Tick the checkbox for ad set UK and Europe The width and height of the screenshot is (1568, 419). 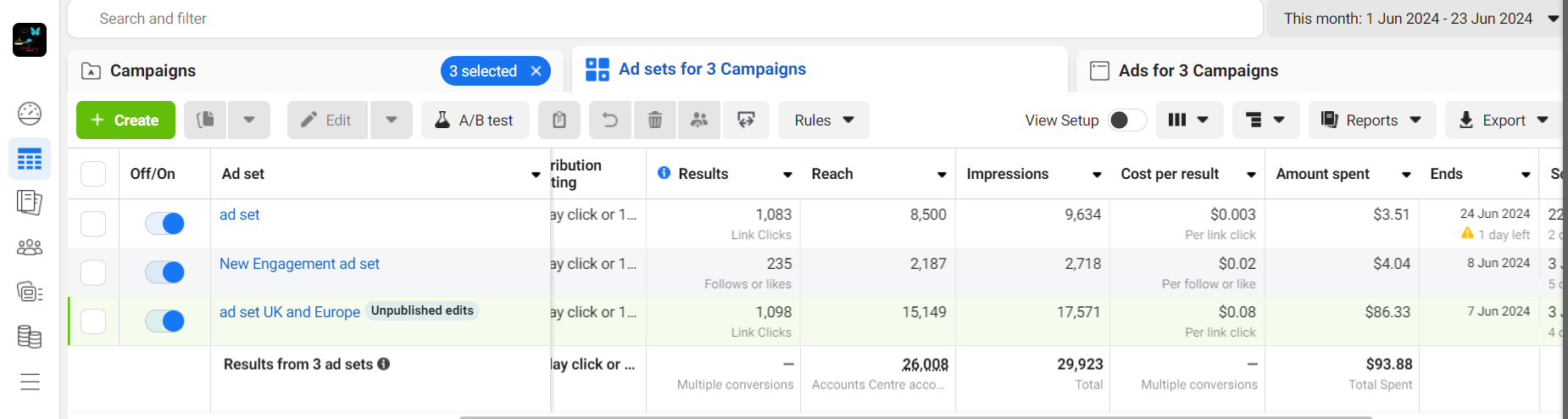(x=93, y=321)
